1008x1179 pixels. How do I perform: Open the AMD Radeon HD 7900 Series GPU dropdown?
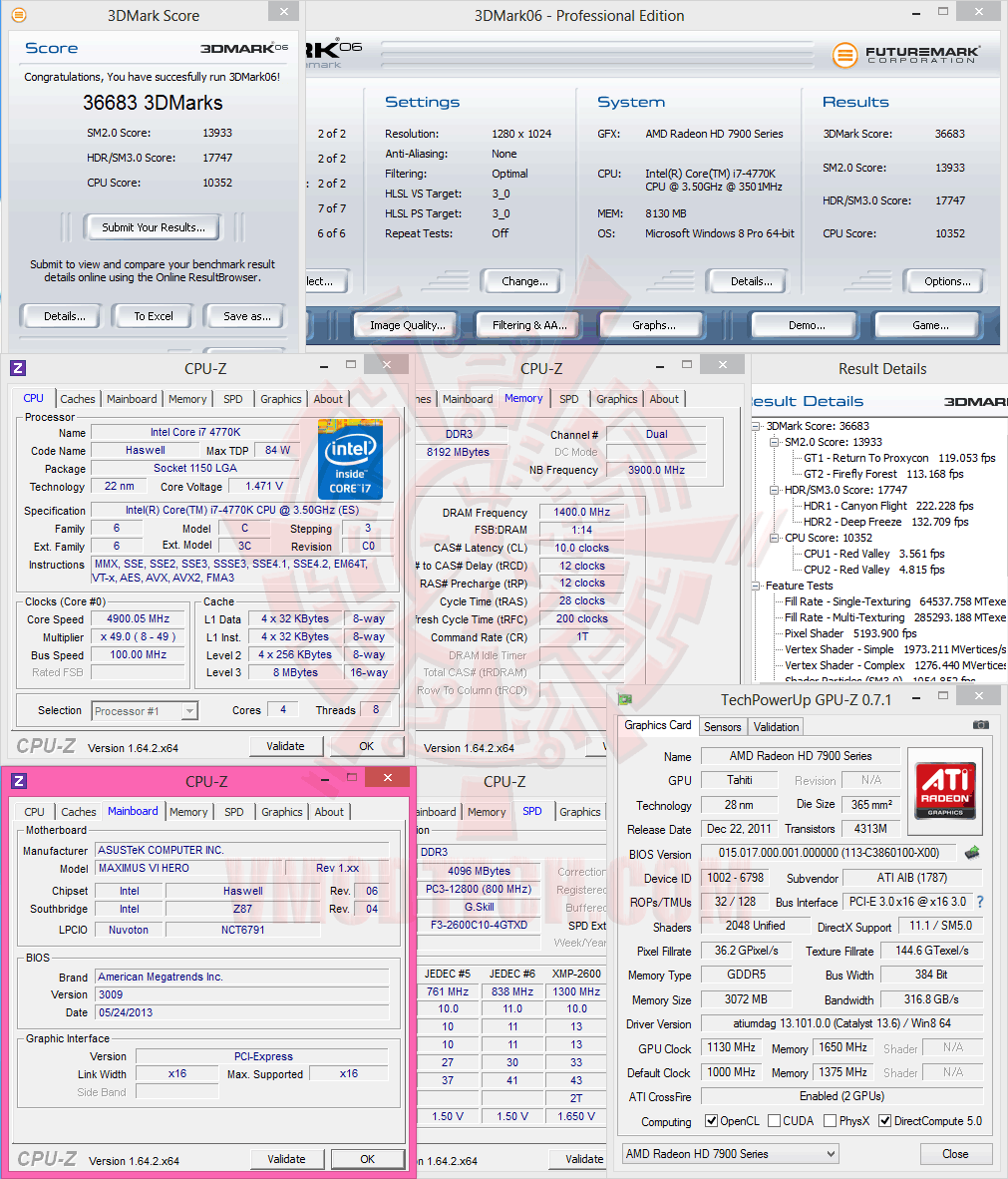pos(730,1153)
